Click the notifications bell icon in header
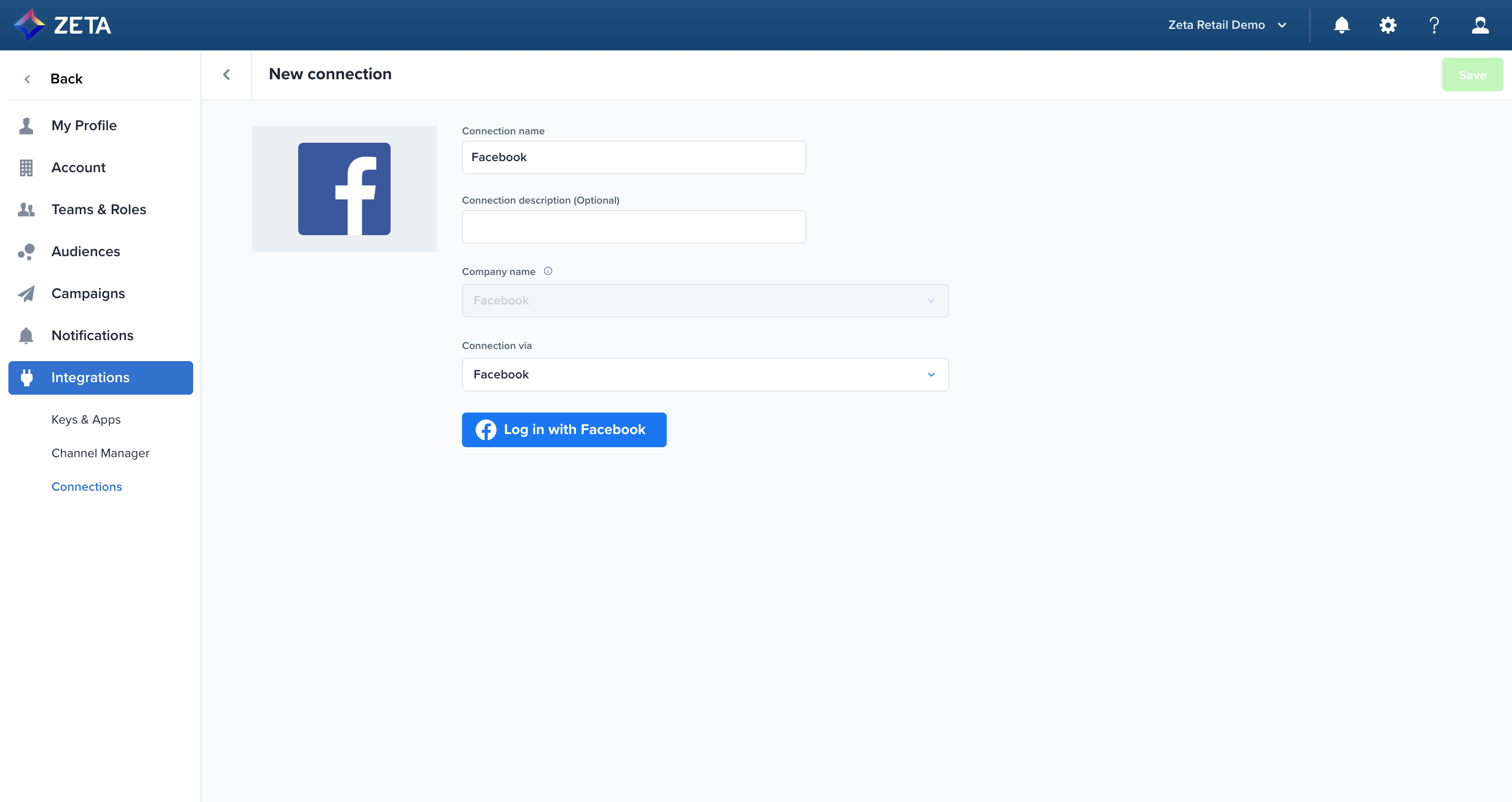 click(1341, 25)
